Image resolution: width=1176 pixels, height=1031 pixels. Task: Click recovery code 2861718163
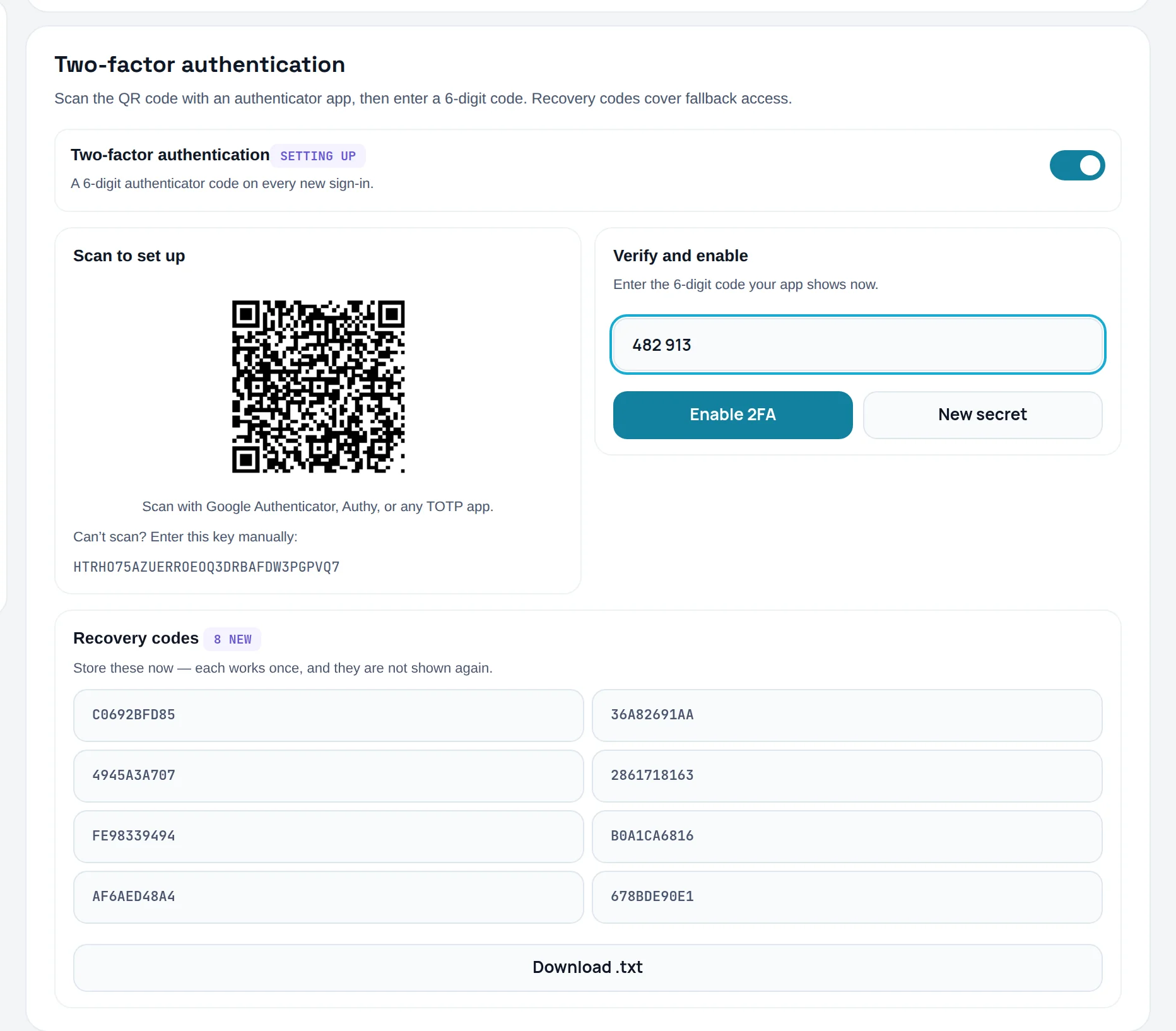click(x=847, y=775)
